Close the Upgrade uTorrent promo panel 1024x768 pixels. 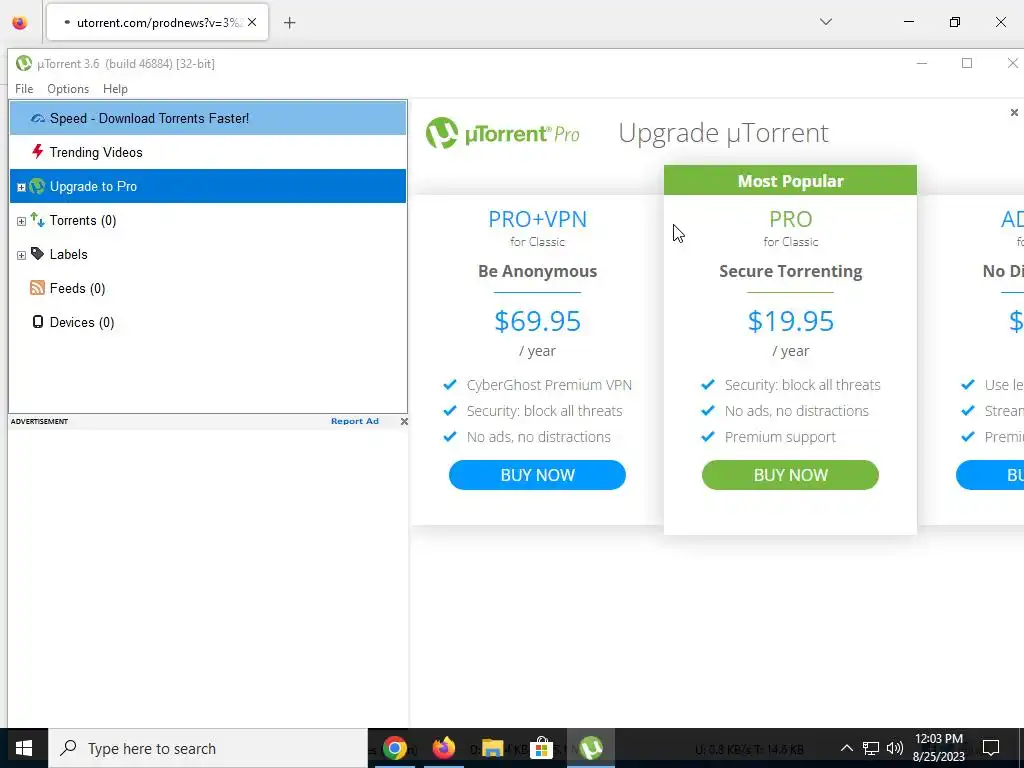click(x=1014, y=112)
